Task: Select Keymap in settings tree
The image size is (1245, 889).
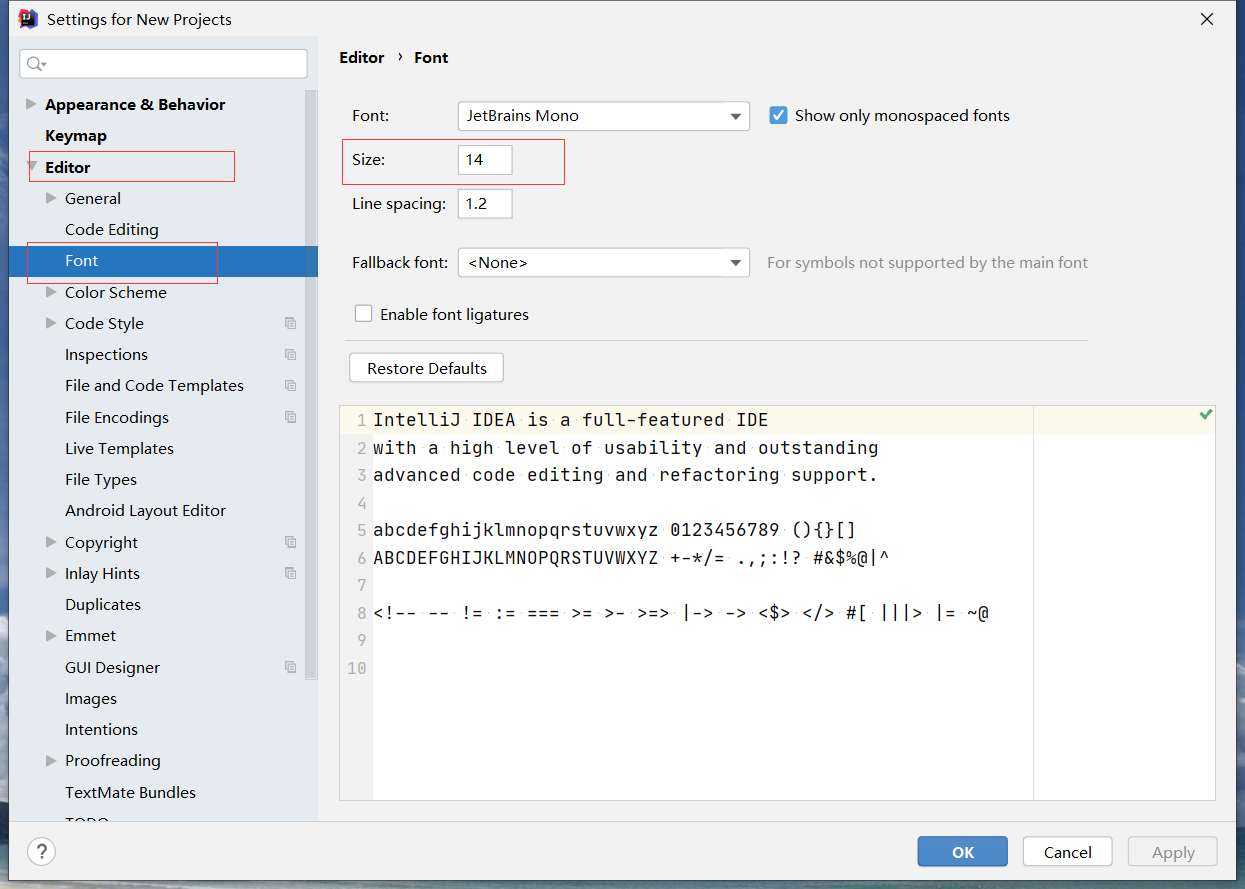Action: [76, 136]
